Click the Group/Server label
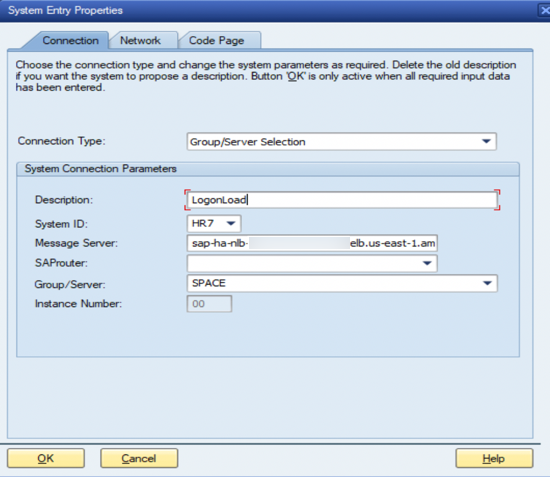This screenshot has width=550, height=477. point(70,284)
